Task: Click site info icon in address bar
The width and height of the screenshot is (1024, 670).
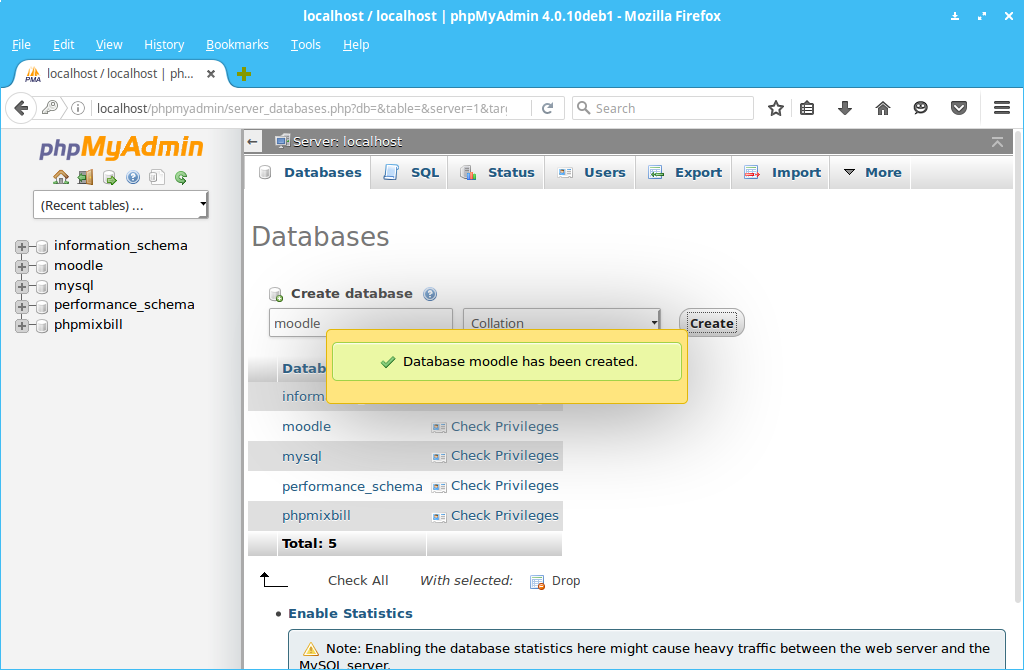Action: point(78,108)
